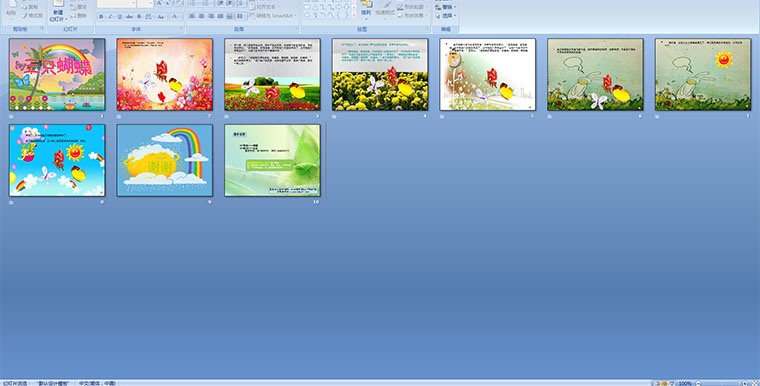The height and width of the screenshot is (386, 760).
Task: Select slide 4 thumbnail with yellow flowers
Action: (x=380, y=74)
